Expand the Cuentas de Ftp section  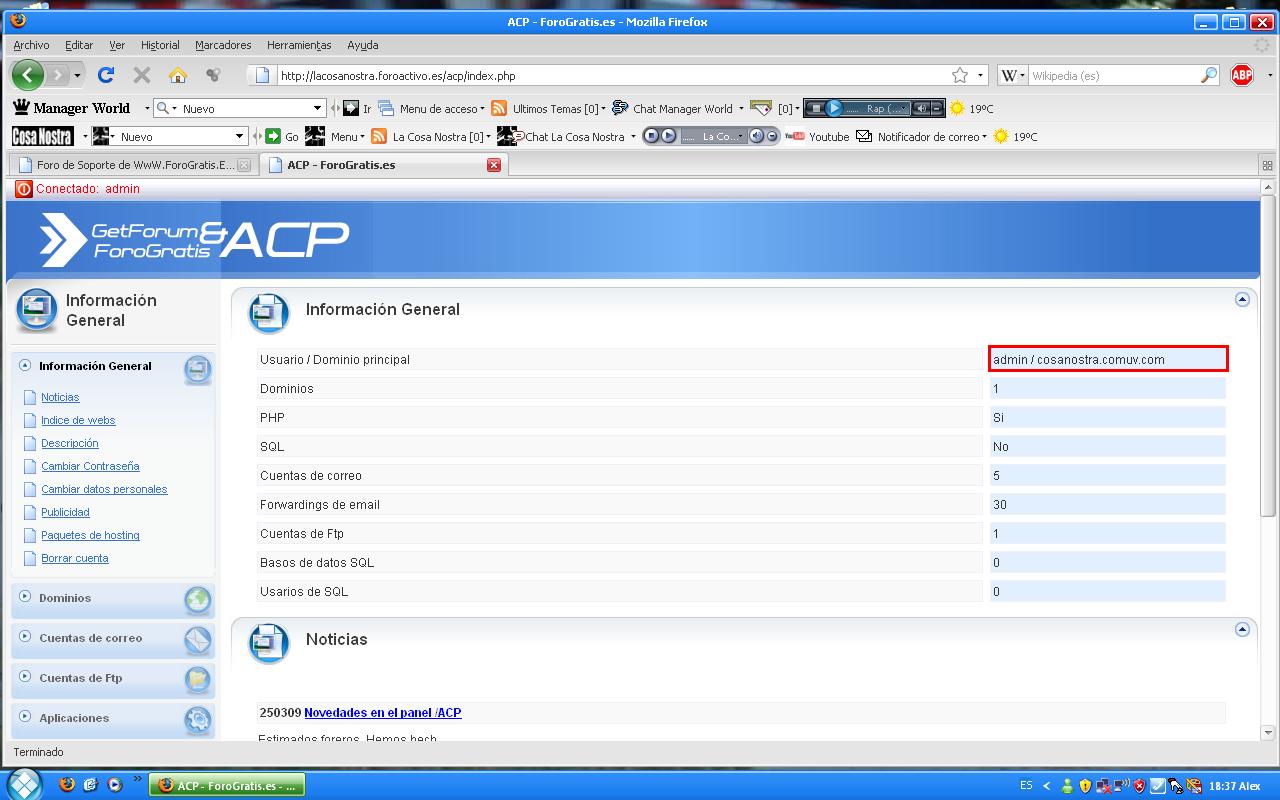pos(113,678)
